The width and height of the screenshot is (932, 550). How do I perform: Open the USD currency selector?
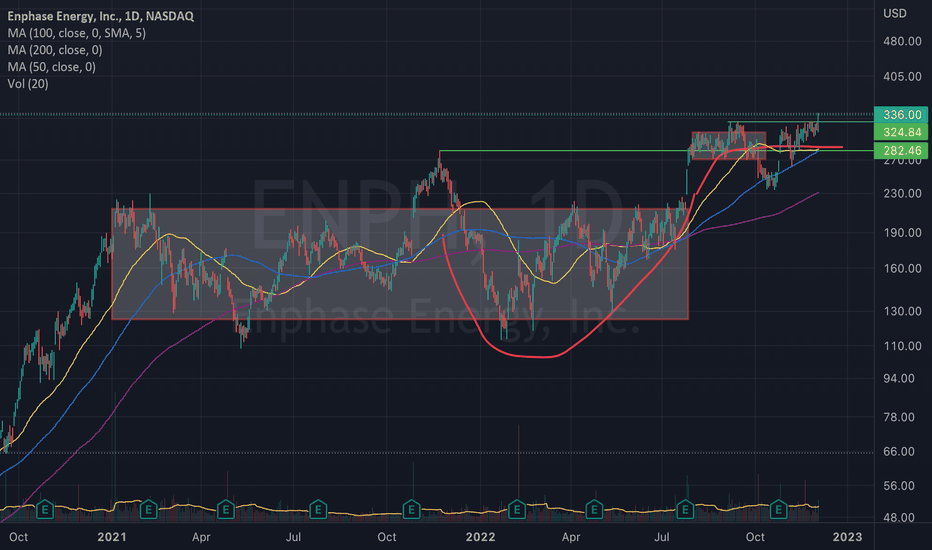pyautogui.click(x=895, y=13)
